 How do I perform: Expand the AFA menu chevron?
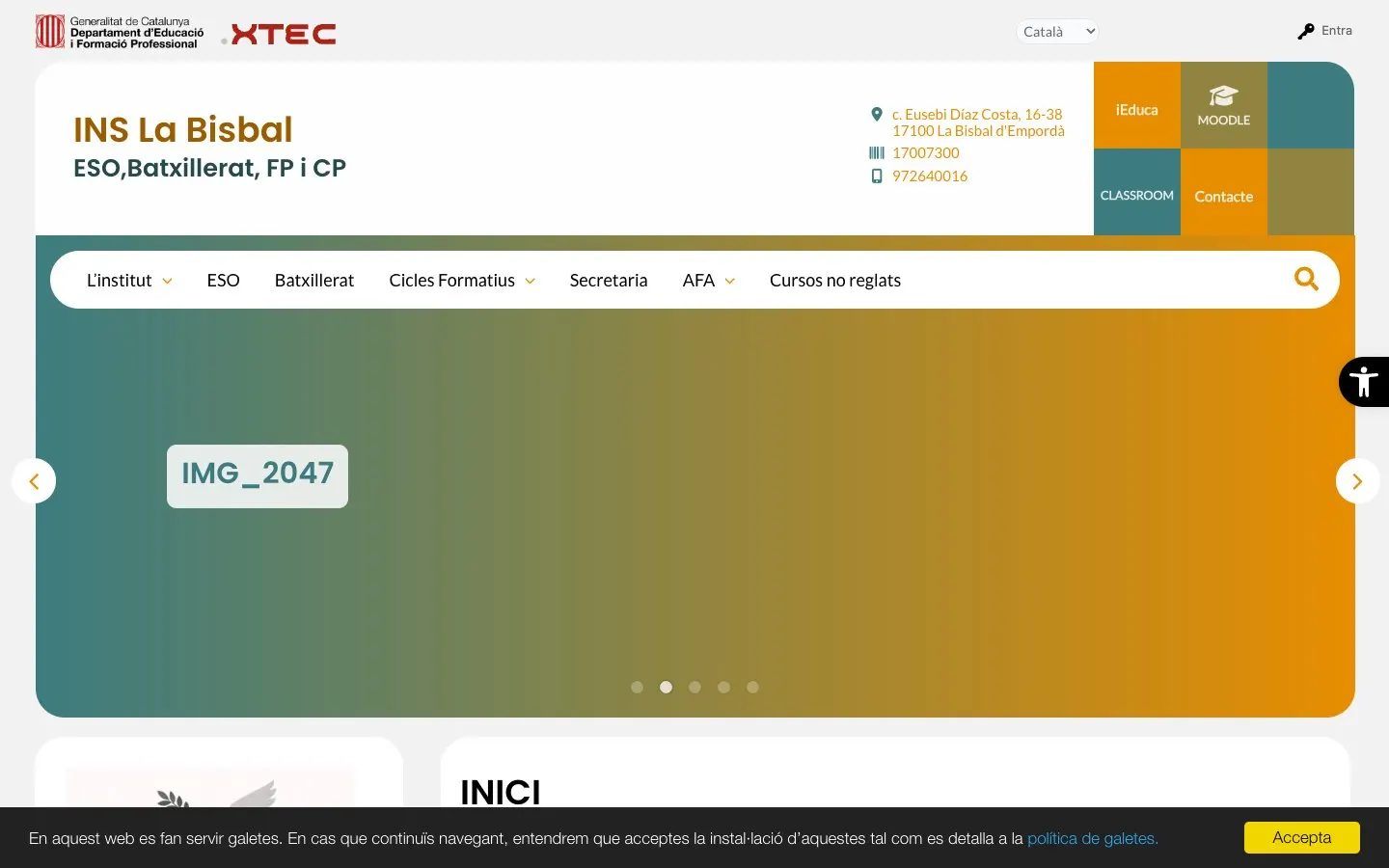(729, 282)
